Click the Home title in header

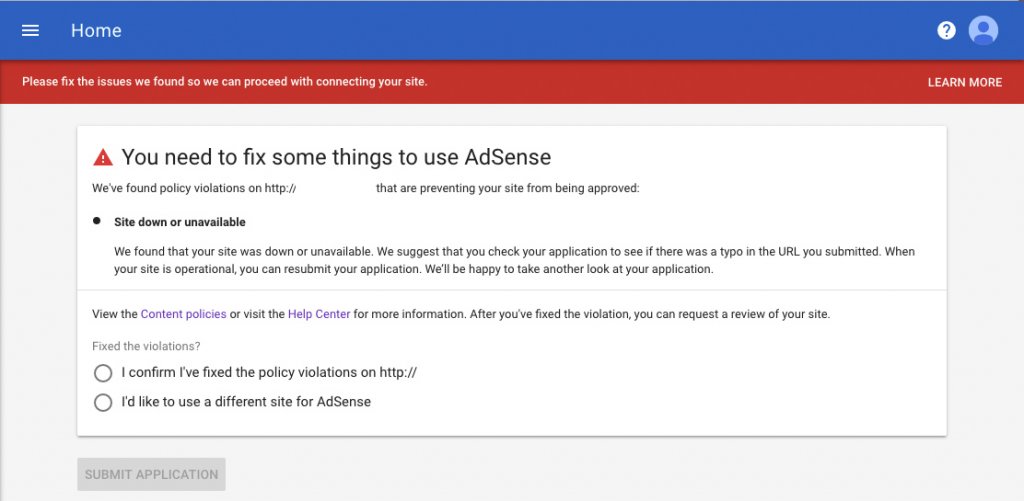pyautogui.click(x=96, y=31)
